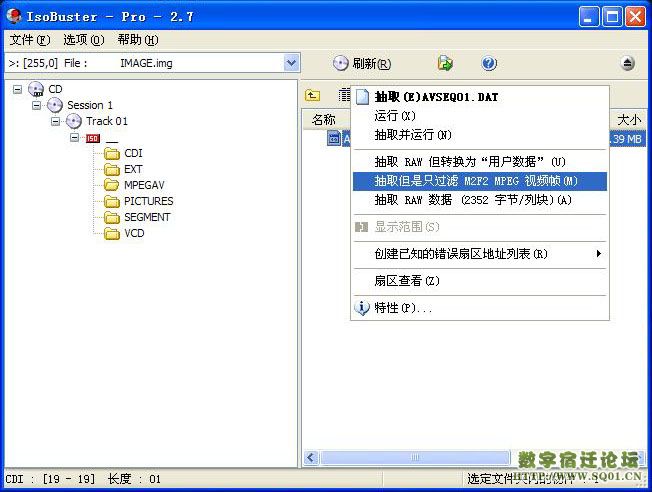Select the VCD folder icon
This screenshot has width=652, height=492.
tap(112, 233)
